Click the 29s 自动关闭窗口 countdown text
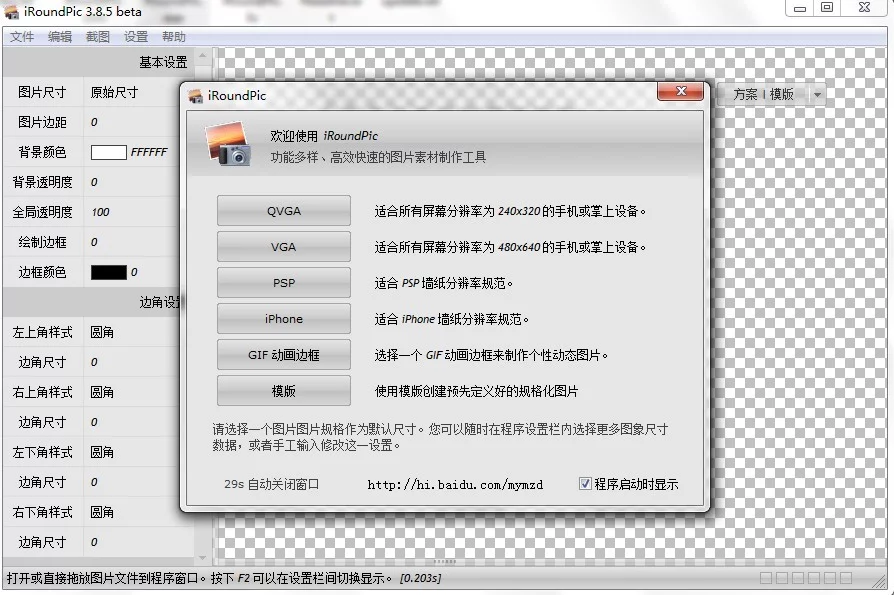Image resolution: width=894 pixels, height=595 pixels. click(x=271, y=484)
